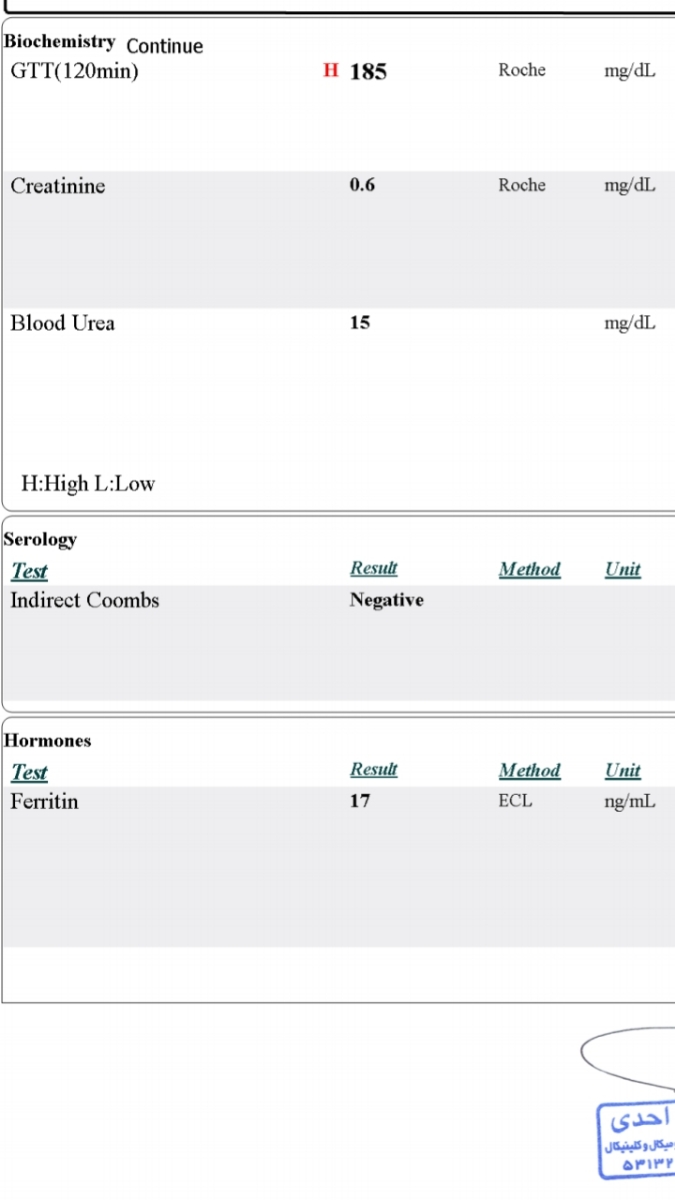The image size is (675, 1200).
Task: Click the Ferritin test name
Action: click(44, 801)
